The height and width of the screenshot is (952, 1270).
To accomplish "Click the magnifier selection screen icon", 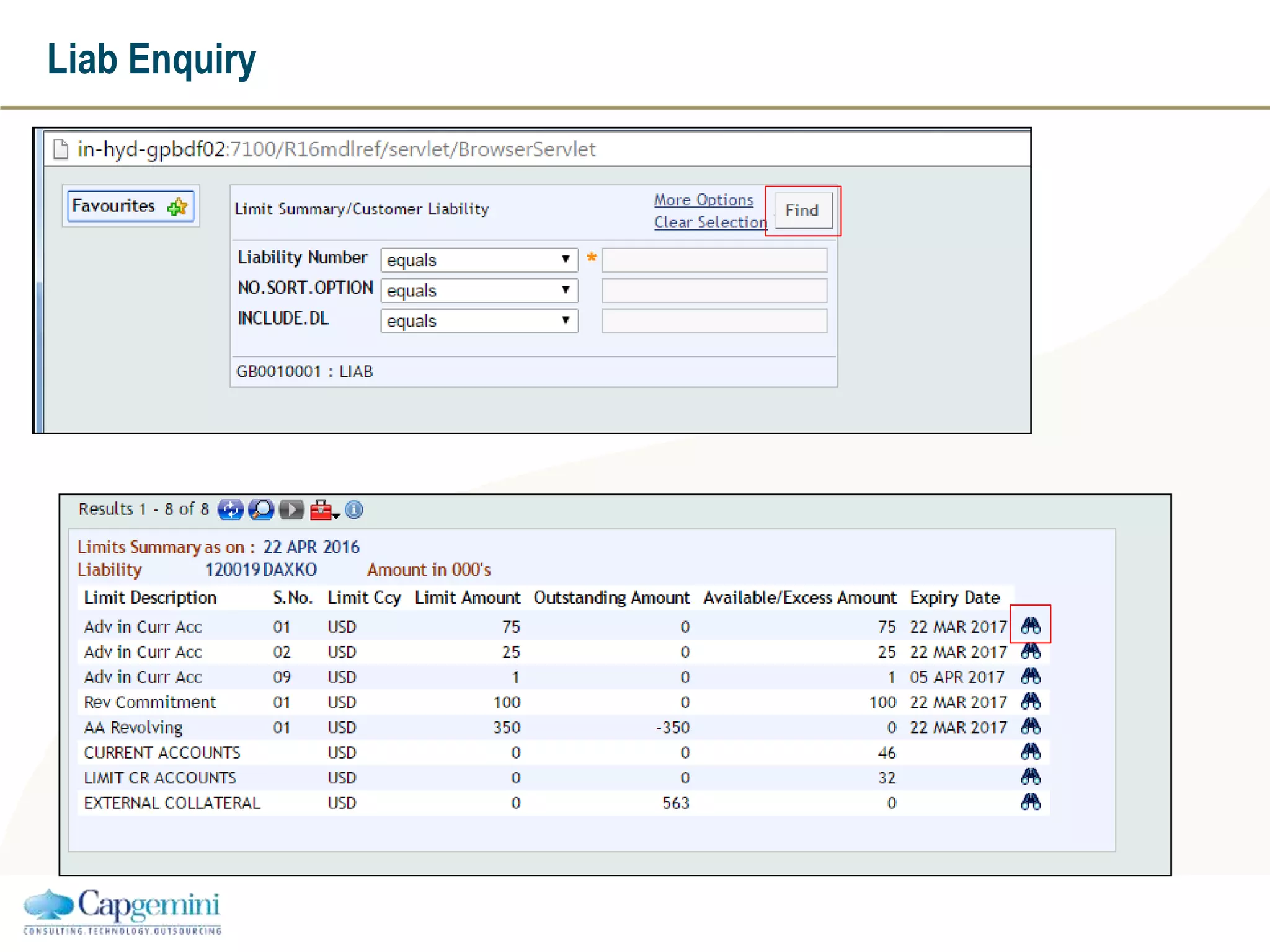I will (261, 509).
